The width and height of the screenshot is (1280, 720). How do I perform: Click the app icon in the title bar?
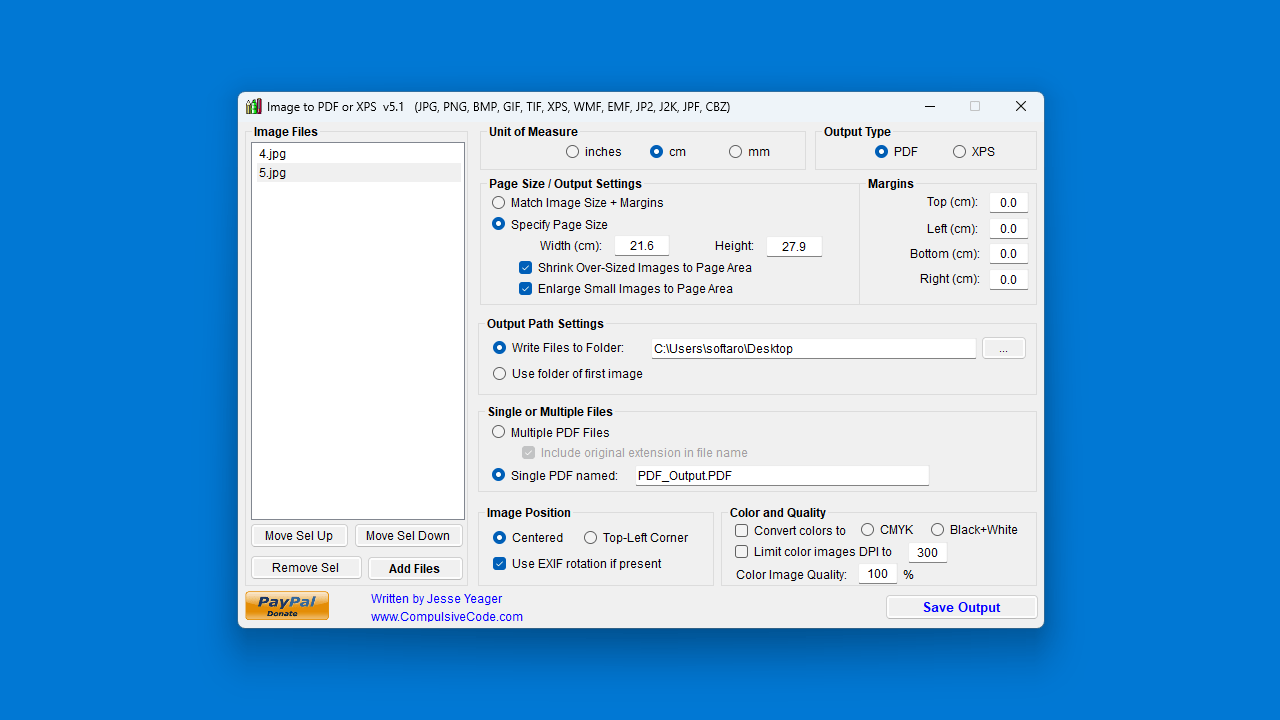coord(254,106)
